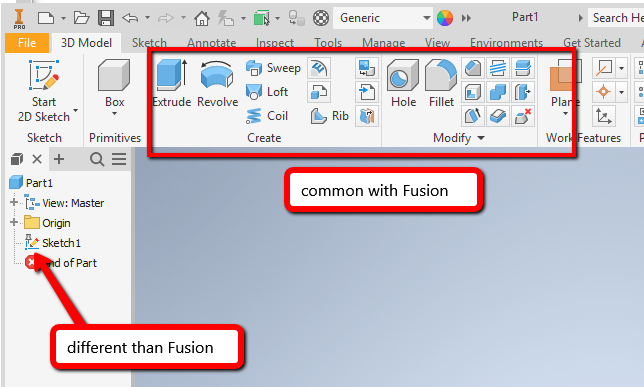Open the appearance color wheel

[x=444, y=18]
